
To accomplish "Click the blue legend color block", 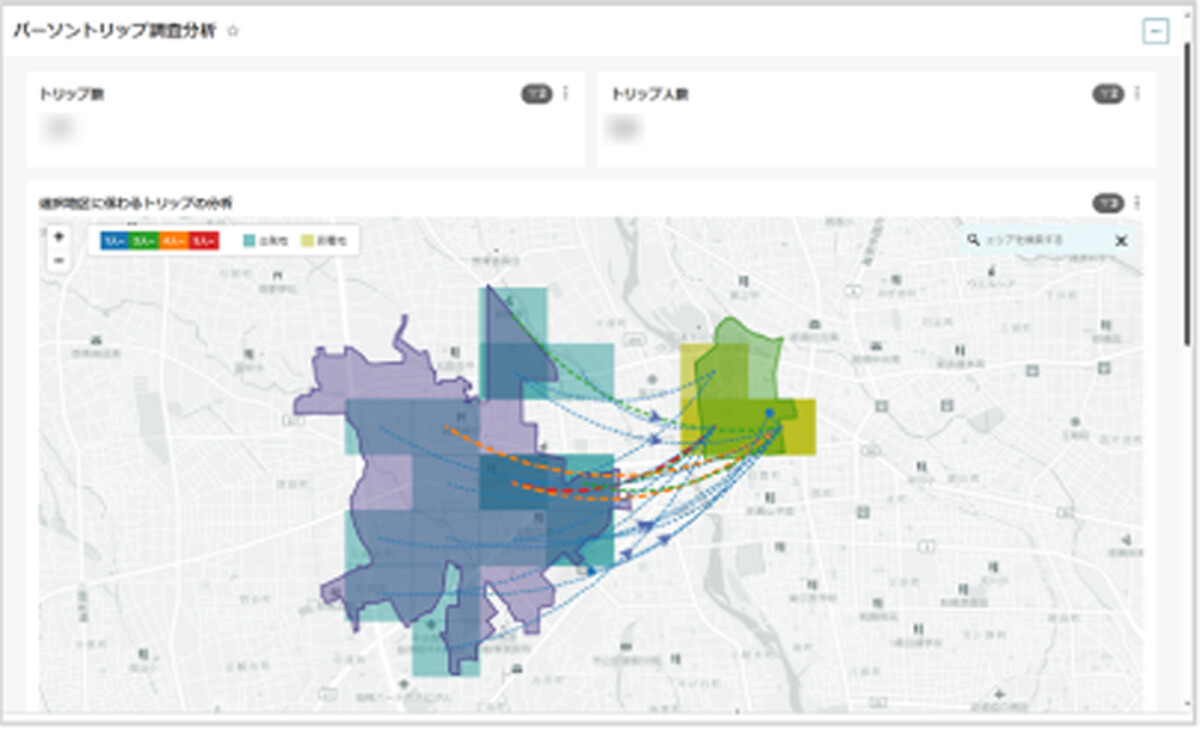I will point(115,241).
